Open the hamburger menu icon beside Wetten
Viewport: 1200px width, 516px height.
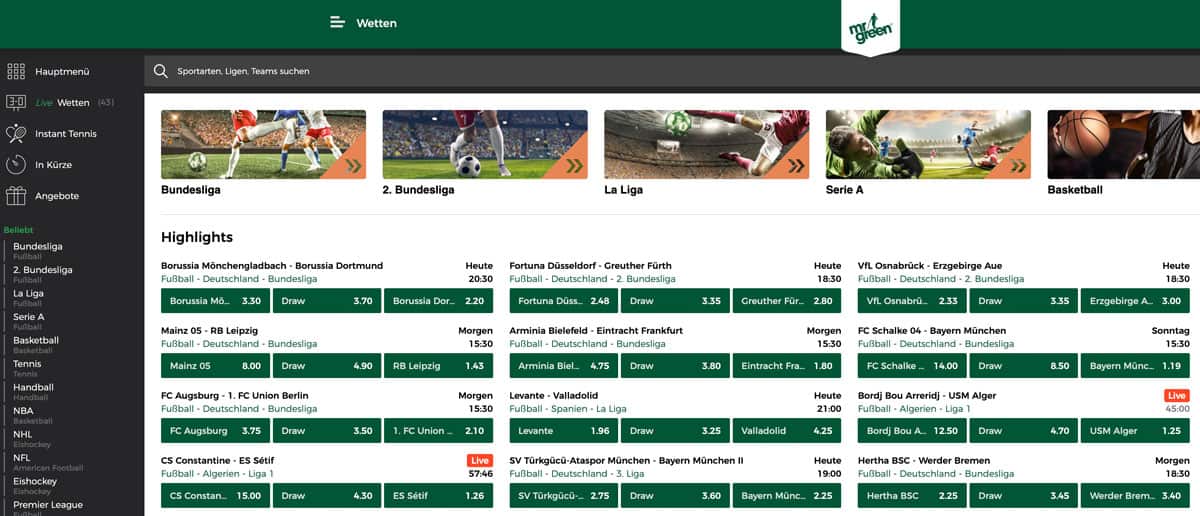[x=338, y=22]
